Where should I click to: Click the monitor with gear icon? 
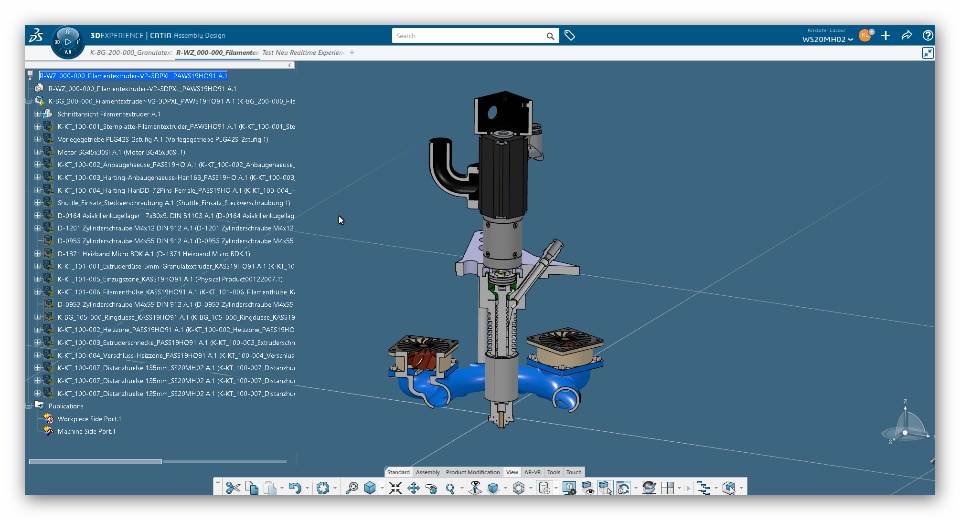point(569,488)
